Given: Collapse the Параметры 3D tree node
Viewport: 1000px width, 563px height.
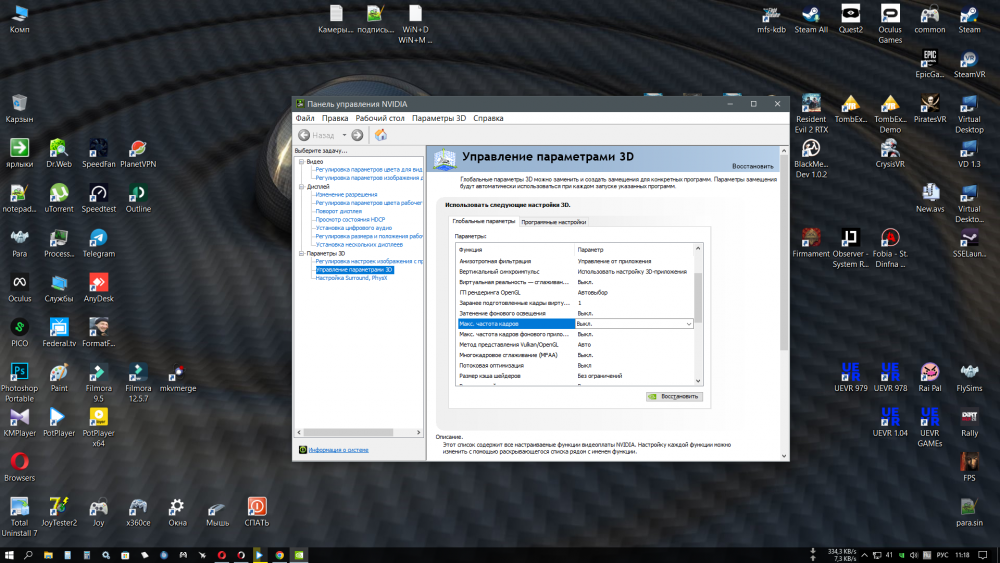Looking at the screenshot, I should pyautogui.click(x=300, y=253).
